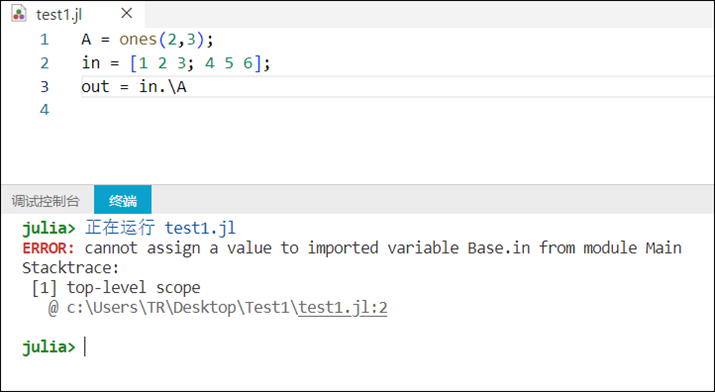Image resolution: width=715 pixels, height=392 pixels.
Task: Click line number 4 in the gutter
Action: (x=44, y=110)
